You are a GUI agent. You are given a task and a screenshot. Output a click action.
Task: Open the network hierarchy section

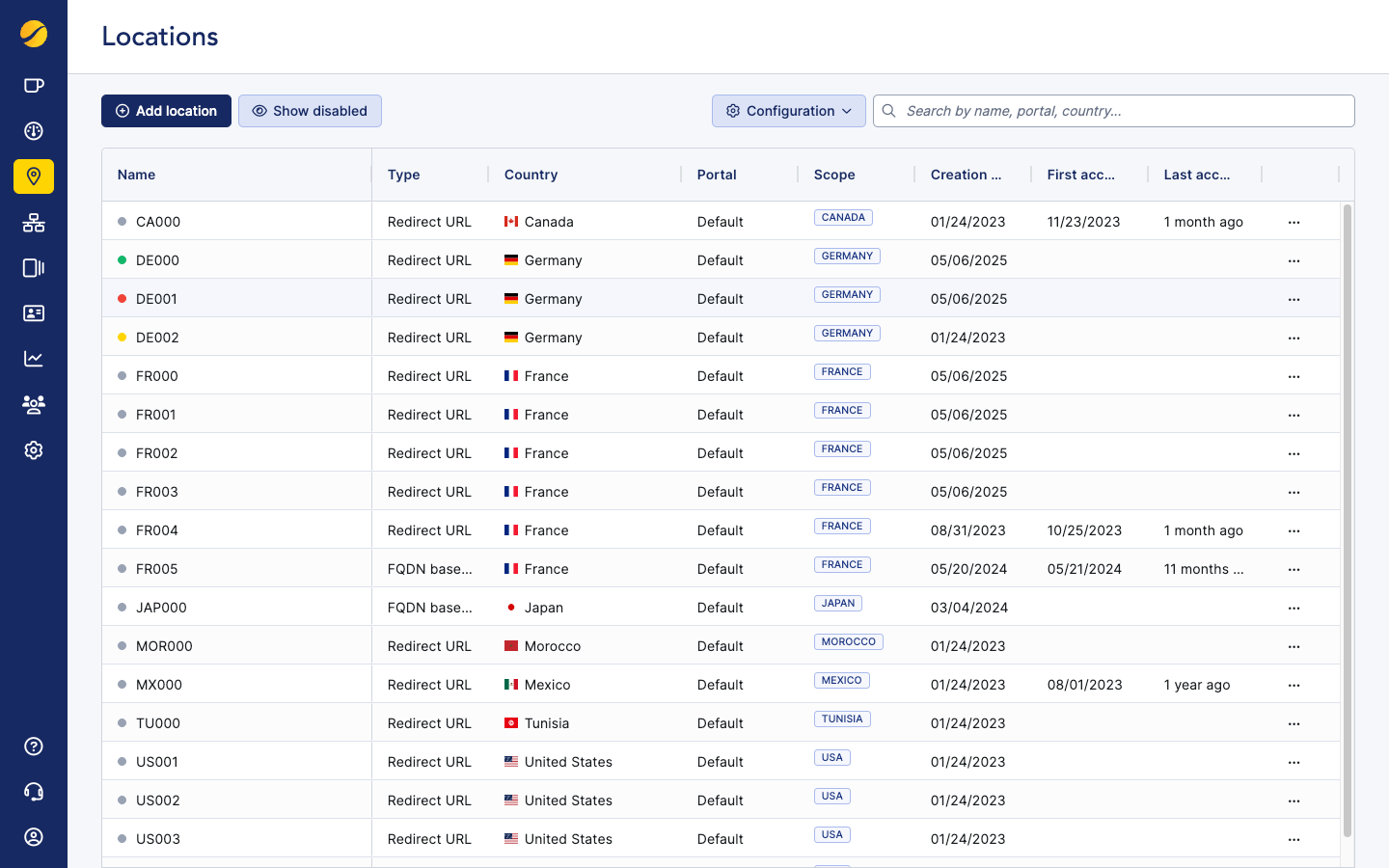tap(34, 223)
